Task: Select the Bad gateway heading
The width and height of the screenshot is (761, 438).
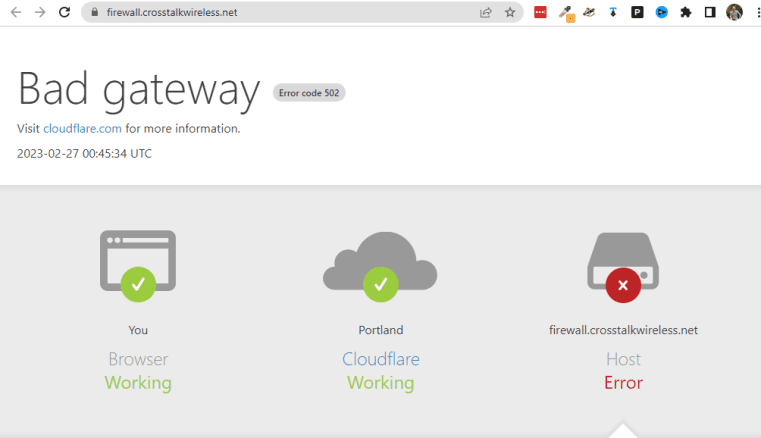Action: click(x=139, y=90)
